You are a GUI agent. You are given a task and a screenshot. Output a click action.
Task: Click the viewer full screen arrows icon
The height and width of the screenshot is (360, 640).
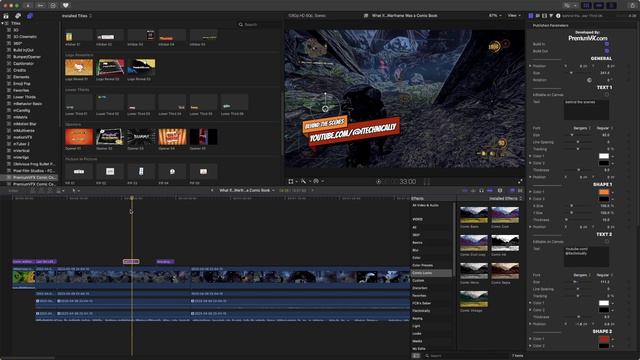coord(520,181)
